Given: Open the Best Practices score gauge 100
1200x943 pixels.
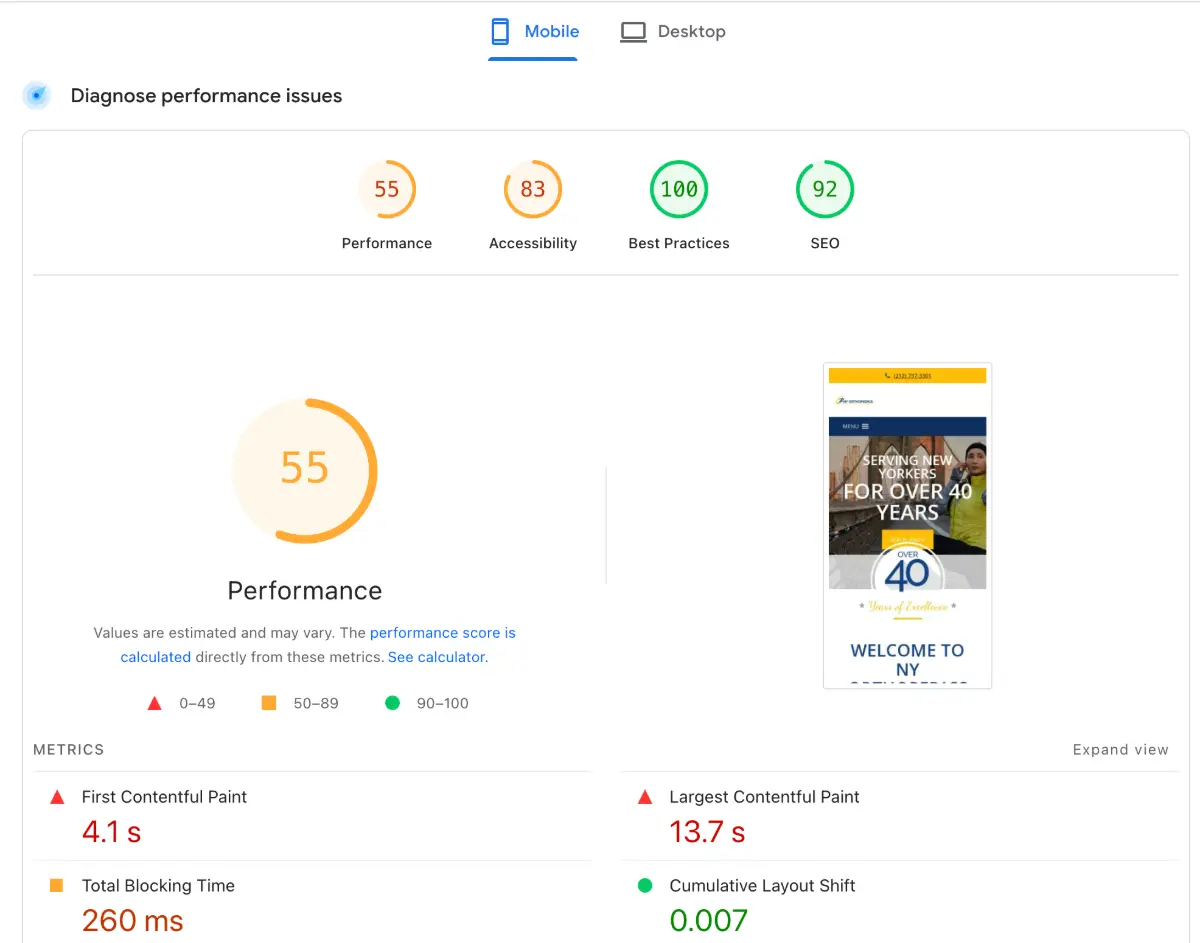Looking at the screenshot, I should click(679, 189).
